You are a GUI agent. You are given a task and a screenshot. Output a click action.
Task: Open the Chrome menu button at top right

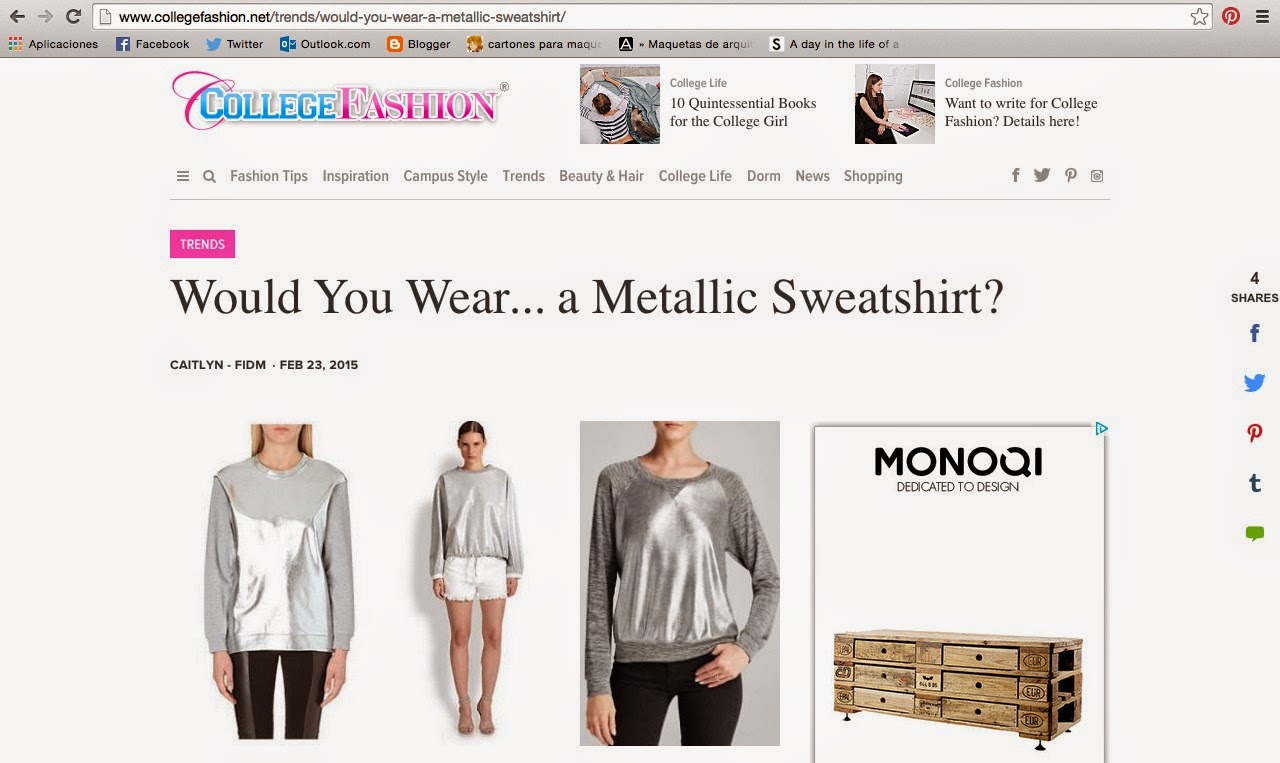(1262, 16)
